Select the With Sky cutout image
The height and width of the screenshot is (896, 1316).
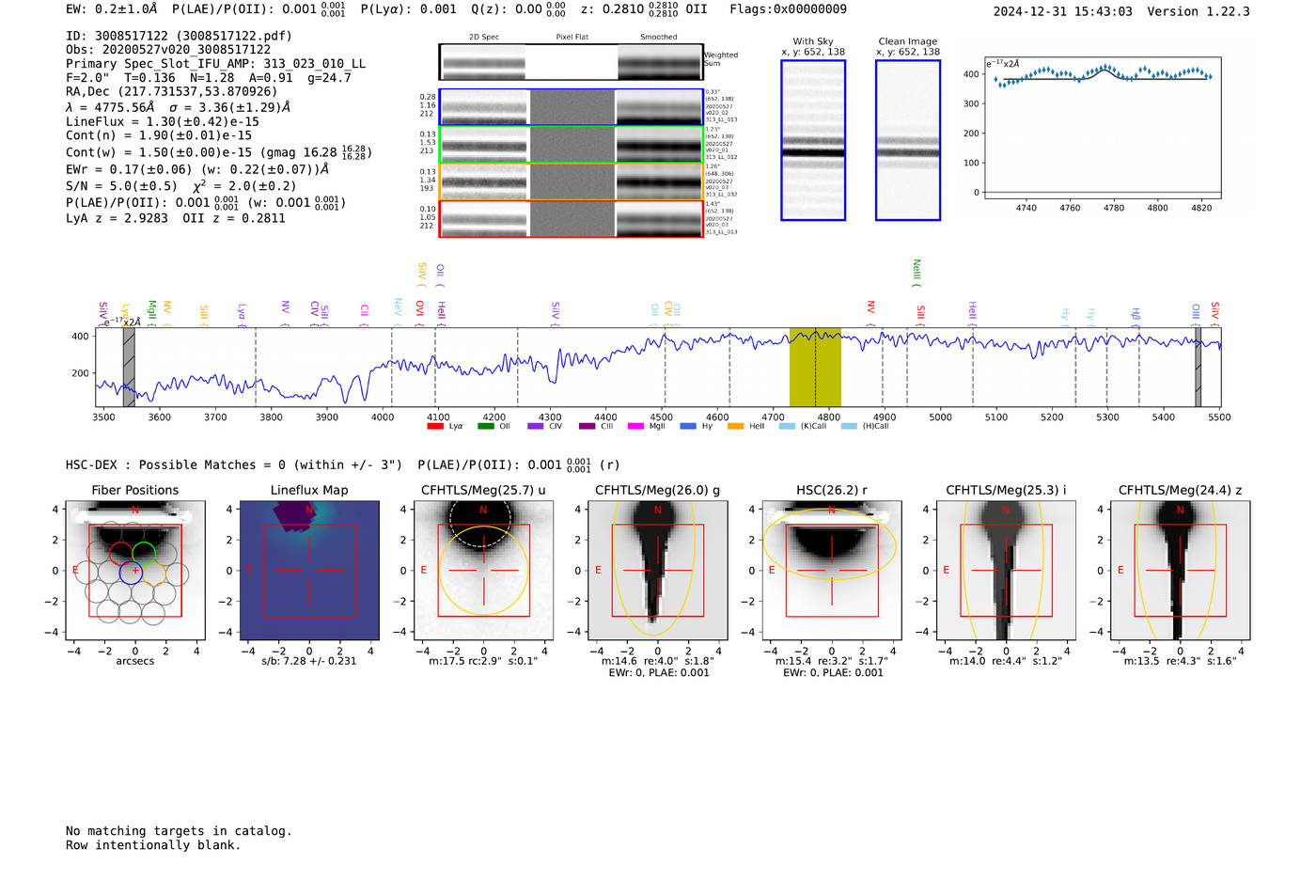[813, 140]
